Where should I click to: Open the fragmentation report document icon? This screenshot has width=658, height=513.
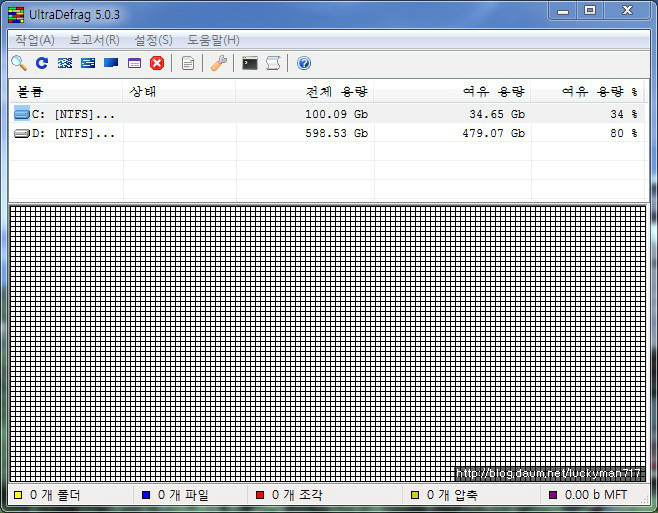[x=188, y=64]
